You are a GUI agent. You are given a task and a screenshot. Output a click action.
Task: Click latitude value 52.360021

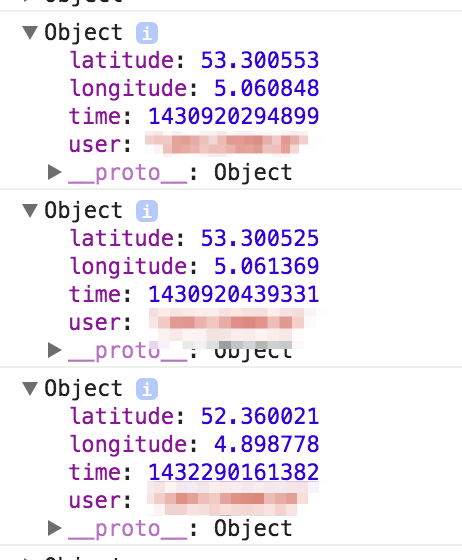(260, 416)
